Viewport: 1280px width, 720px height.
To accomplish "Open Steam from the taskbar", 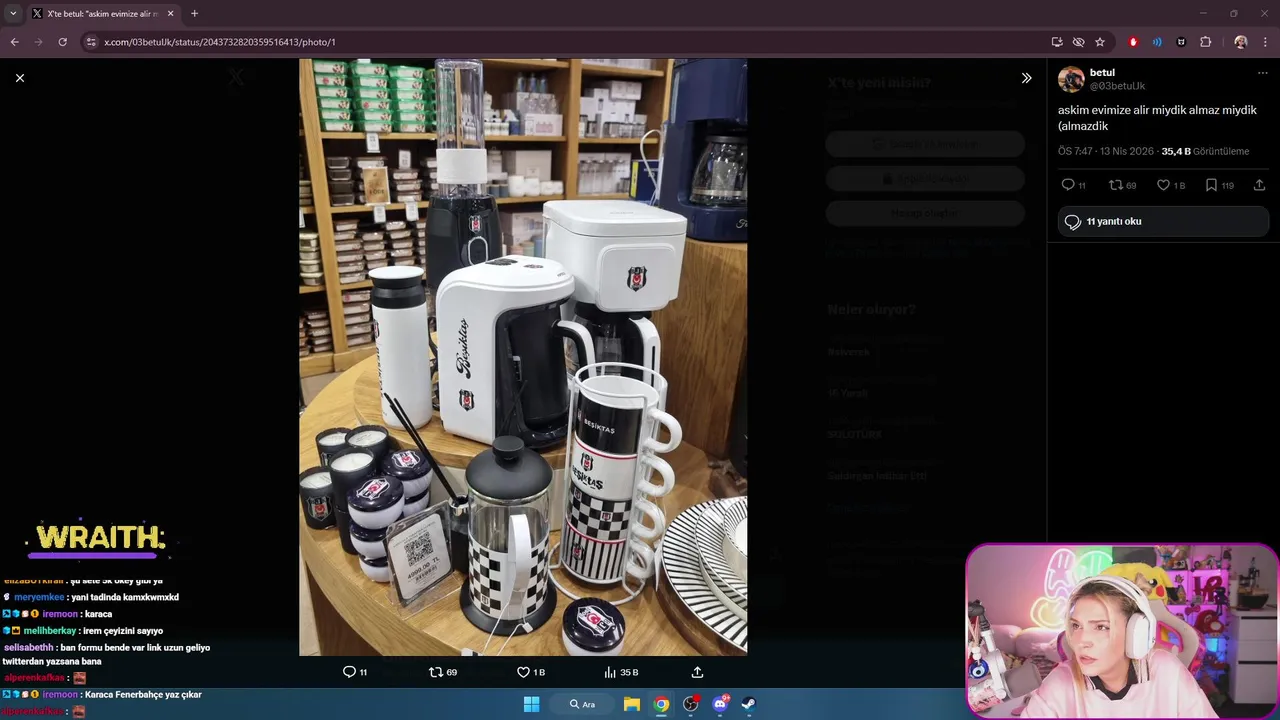I will 748,704.
